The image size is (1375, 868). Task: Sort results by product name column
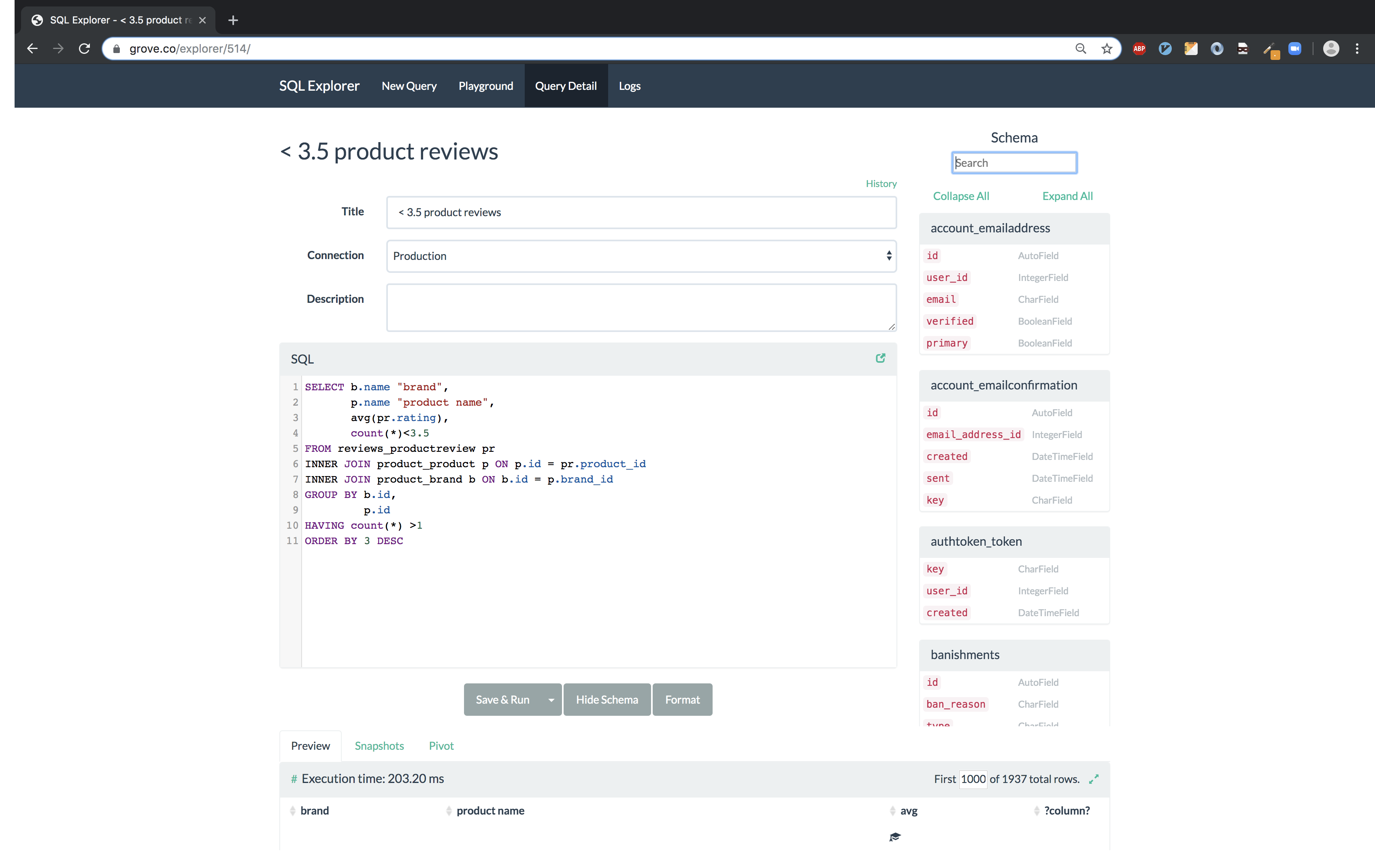(x=490, y=811)
